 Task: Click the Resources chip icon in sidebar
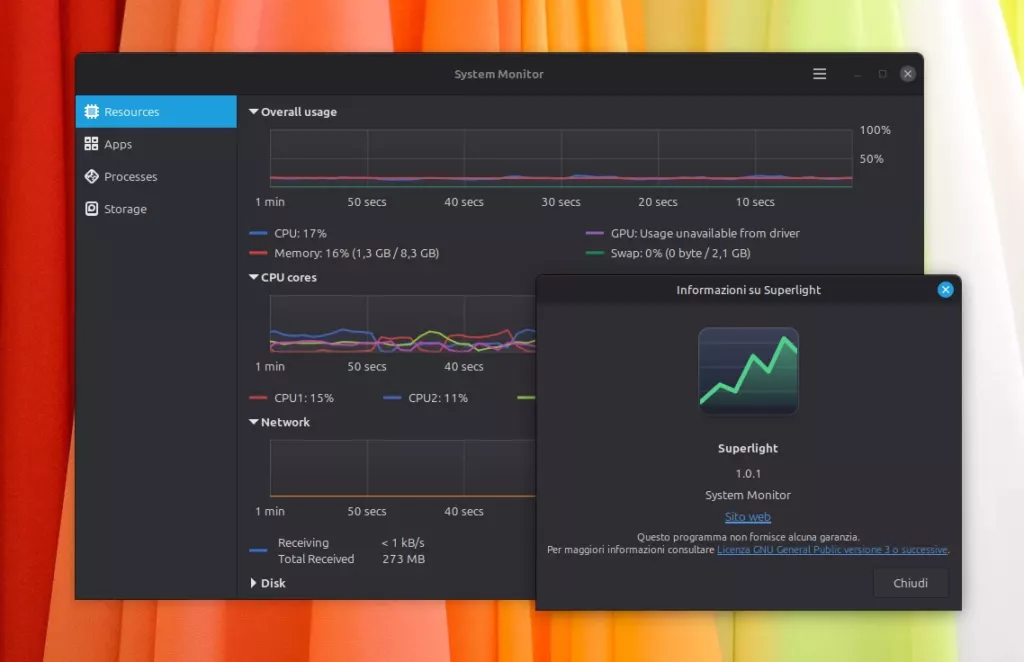pyautogui.click(x=91, y=112)
